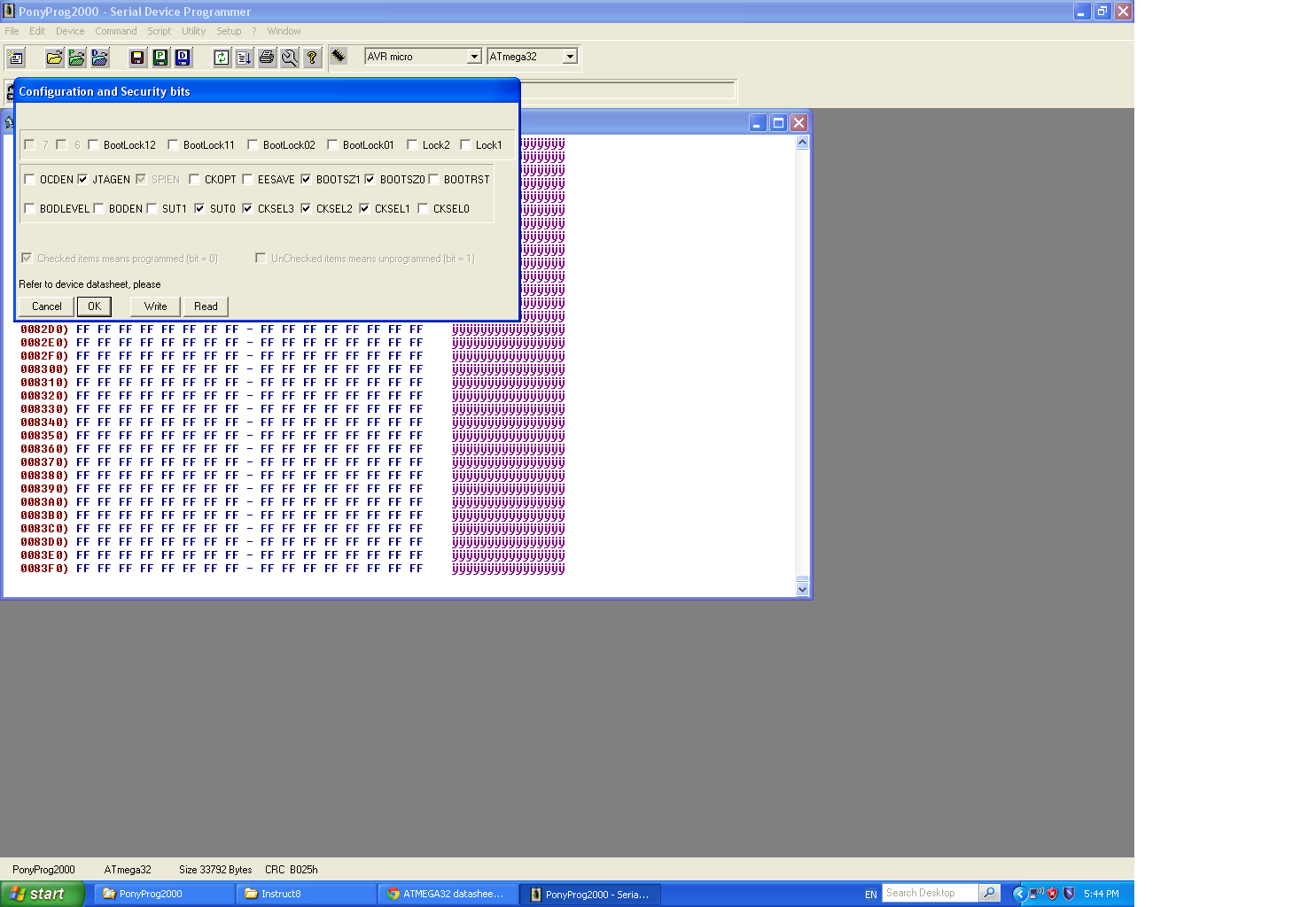The height and width of the screenshot is (907, 1316).
Task: Check the SUT1 checkbox
Action: point(152,208)
